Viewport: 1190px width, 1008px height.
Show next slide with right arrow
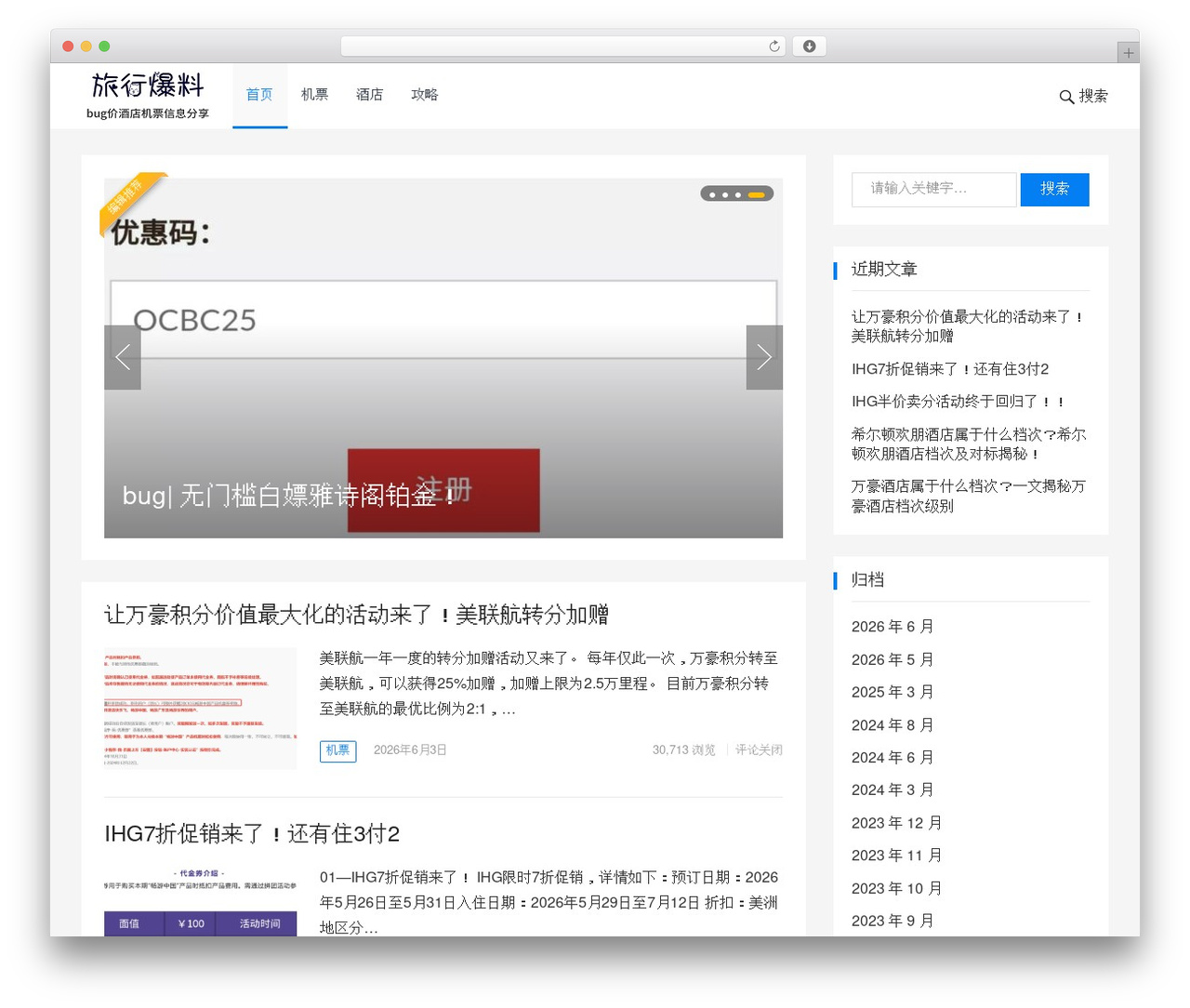tap(764, 357)
